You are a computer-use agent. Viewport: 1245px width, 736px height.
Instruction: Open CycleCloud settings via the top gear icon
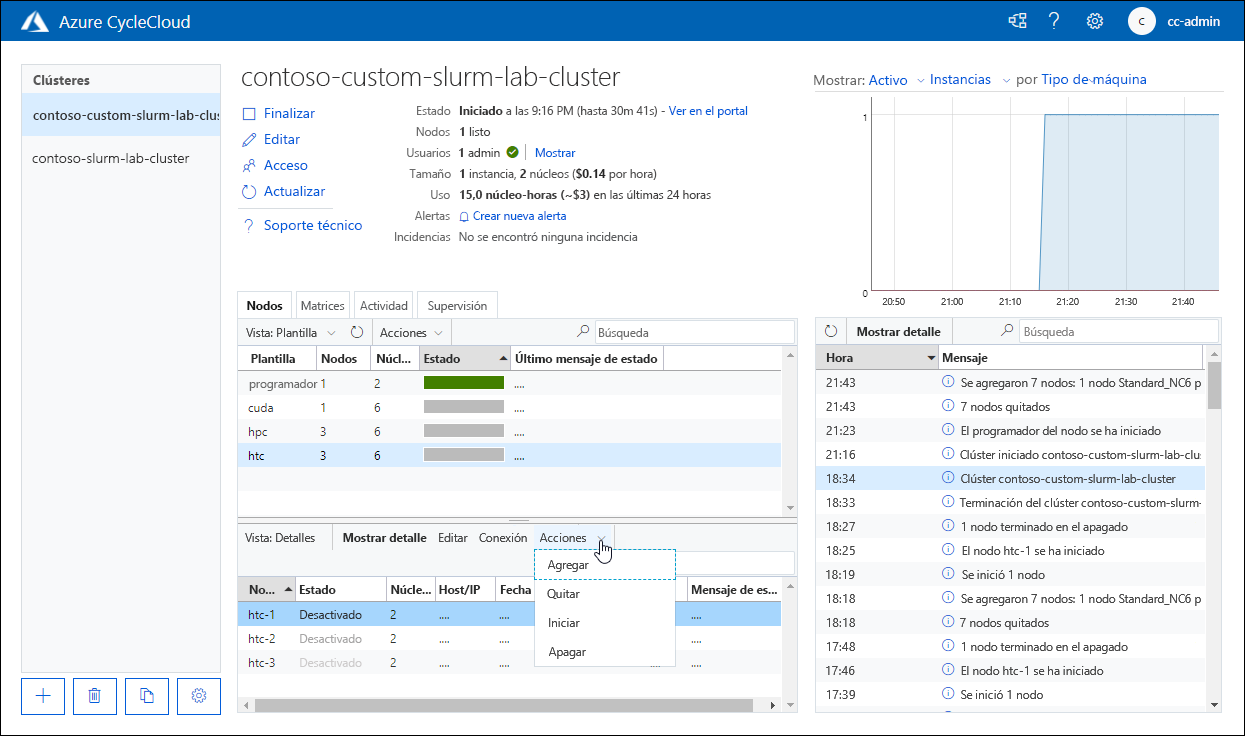1094,20
